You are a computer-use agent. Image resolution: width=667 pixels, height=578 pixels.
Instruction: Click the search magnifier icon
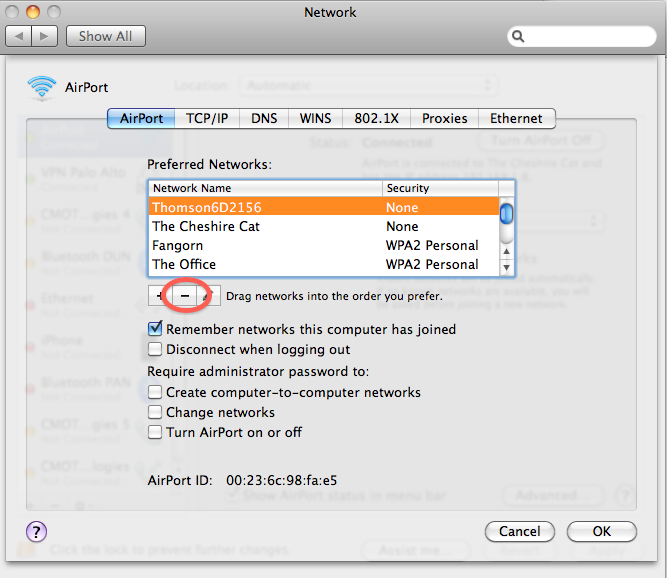click(x=520, y=36)
